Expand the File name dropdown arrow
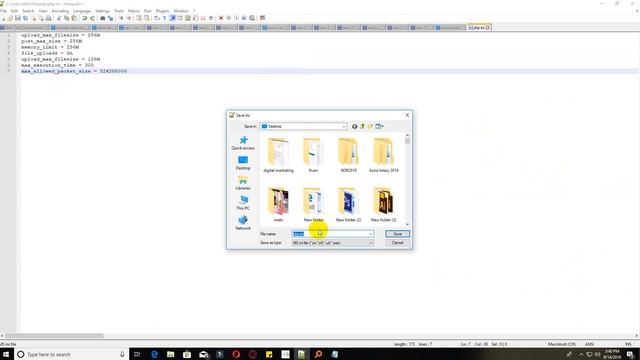This screenshot has width=640, height=360. click(371, 234)
